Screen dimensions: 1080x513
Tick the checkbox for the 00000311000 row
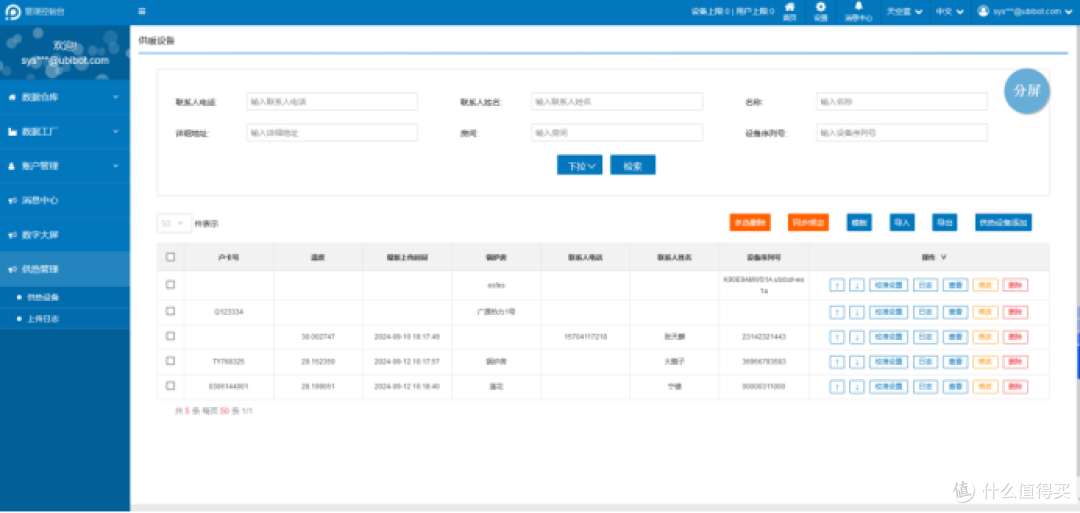click(x=170, y=386)
